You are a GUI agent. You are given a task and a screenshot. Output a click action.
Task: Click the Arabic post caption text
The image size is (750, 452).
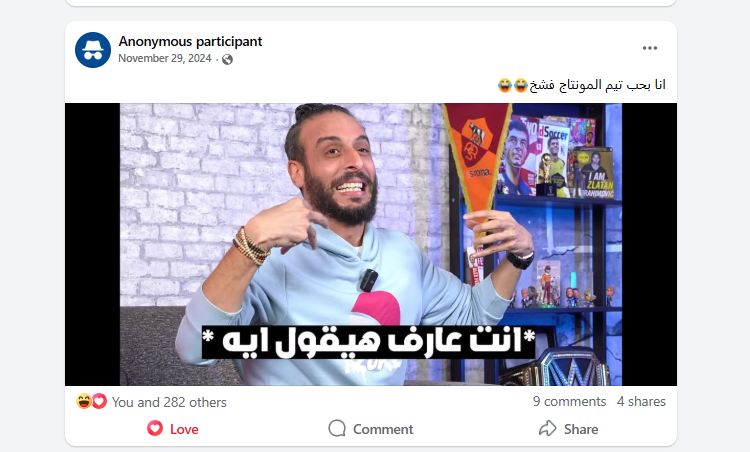597,85
